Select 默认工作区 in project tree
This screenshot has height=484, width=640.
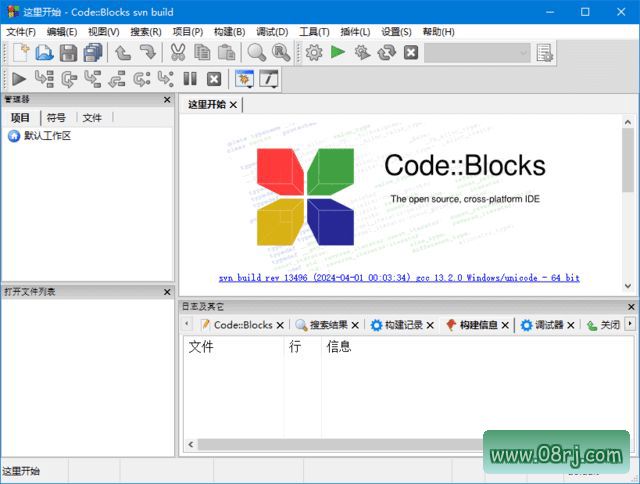[x=47, y=136]
